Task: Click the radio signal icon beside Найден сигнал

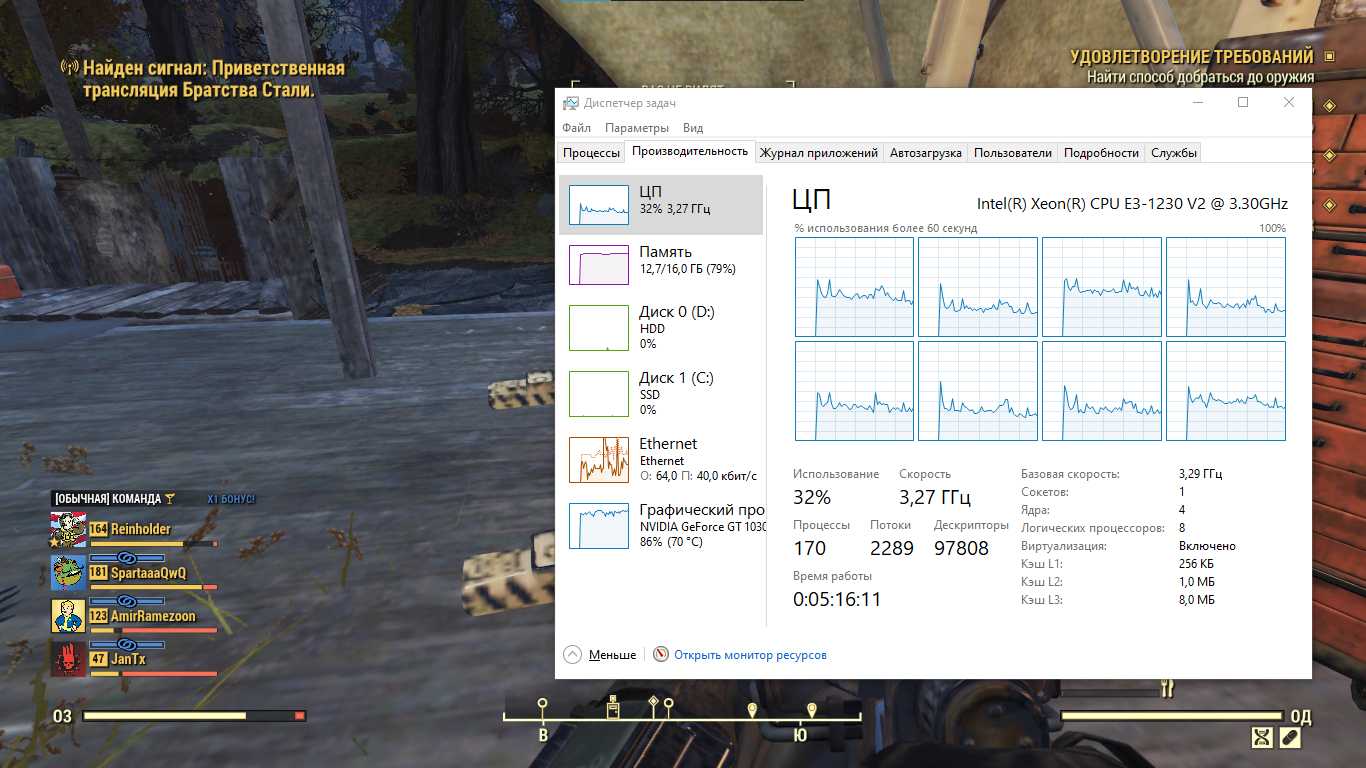Action: click(70, 68)
